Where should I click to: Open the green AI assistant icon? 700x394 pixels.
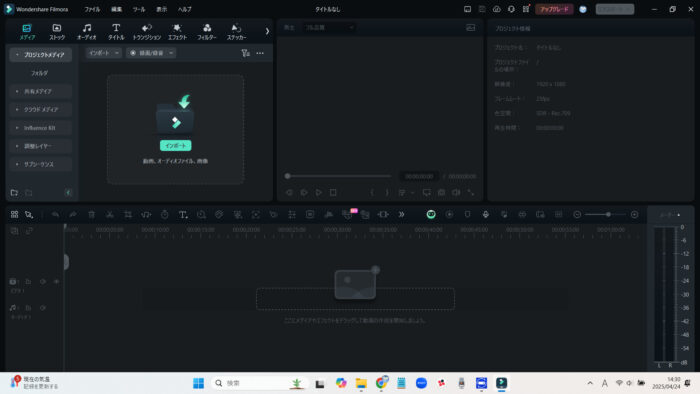pyautogui.click(x=431, y=215)
